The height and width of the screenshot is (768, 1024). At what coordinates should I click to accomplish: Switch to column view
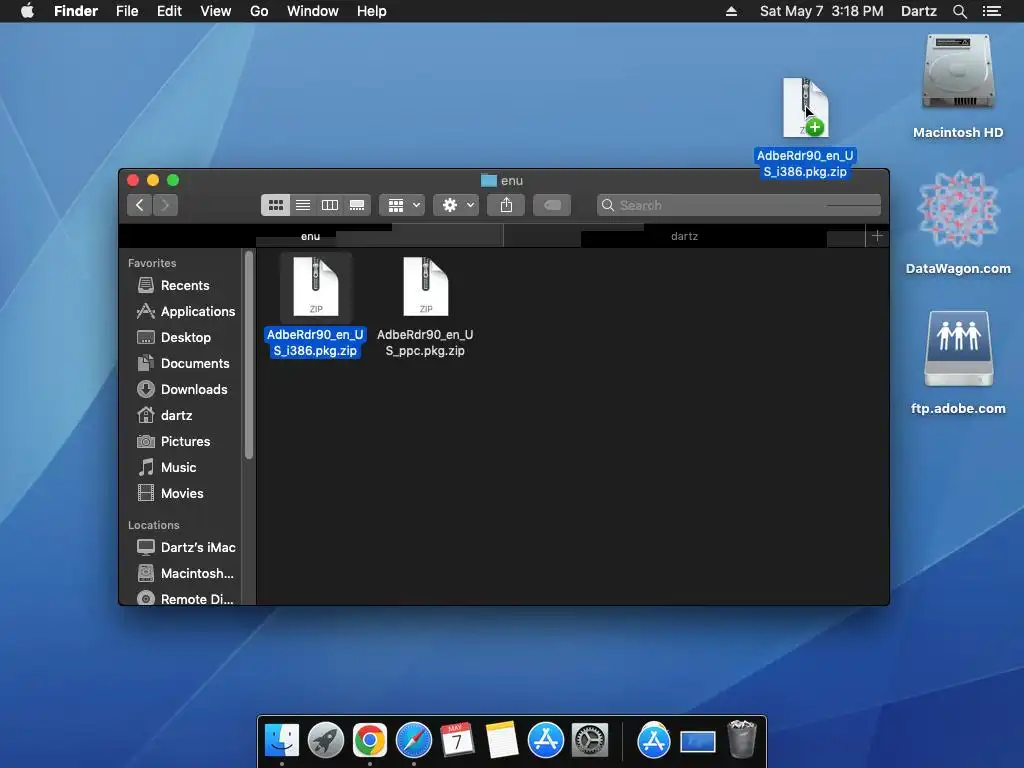[330, 205]
